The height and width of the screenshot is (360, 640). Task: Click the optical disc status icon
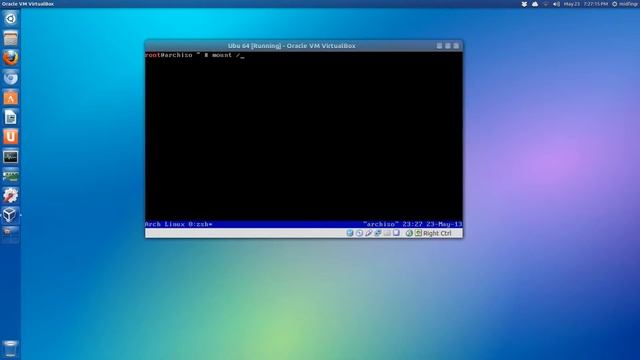point(359,233)
